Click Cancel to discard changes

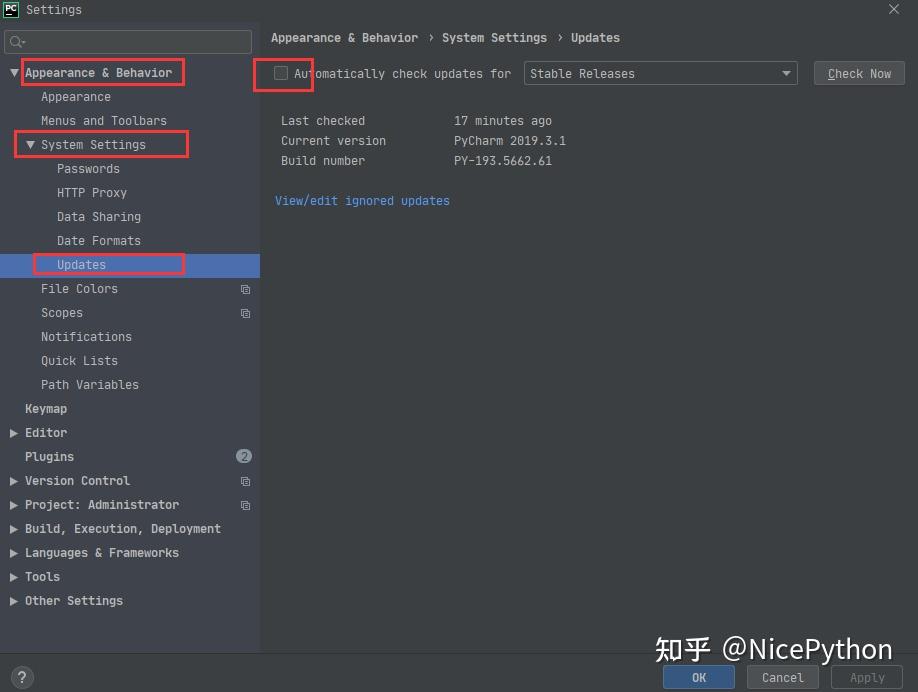point(782,677)
